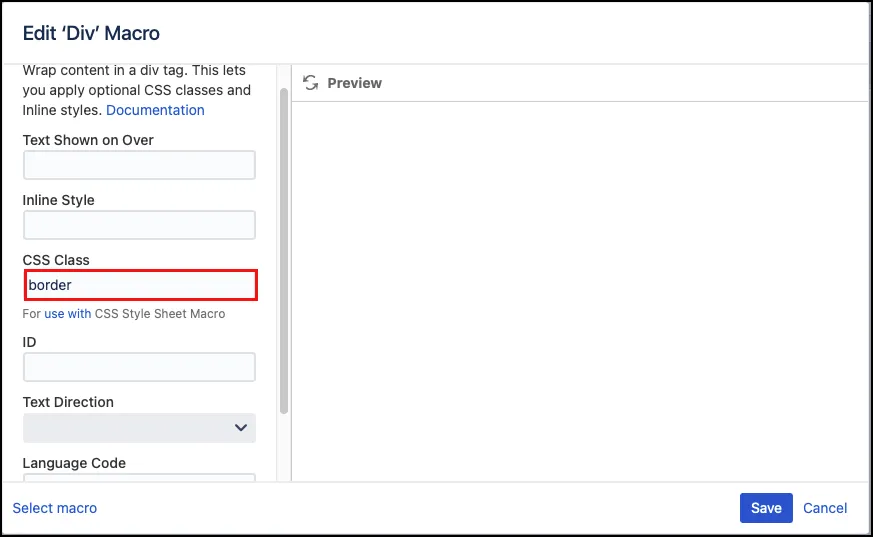Save the Div macro settings
The image size is (873, 537).
point(766,508)
